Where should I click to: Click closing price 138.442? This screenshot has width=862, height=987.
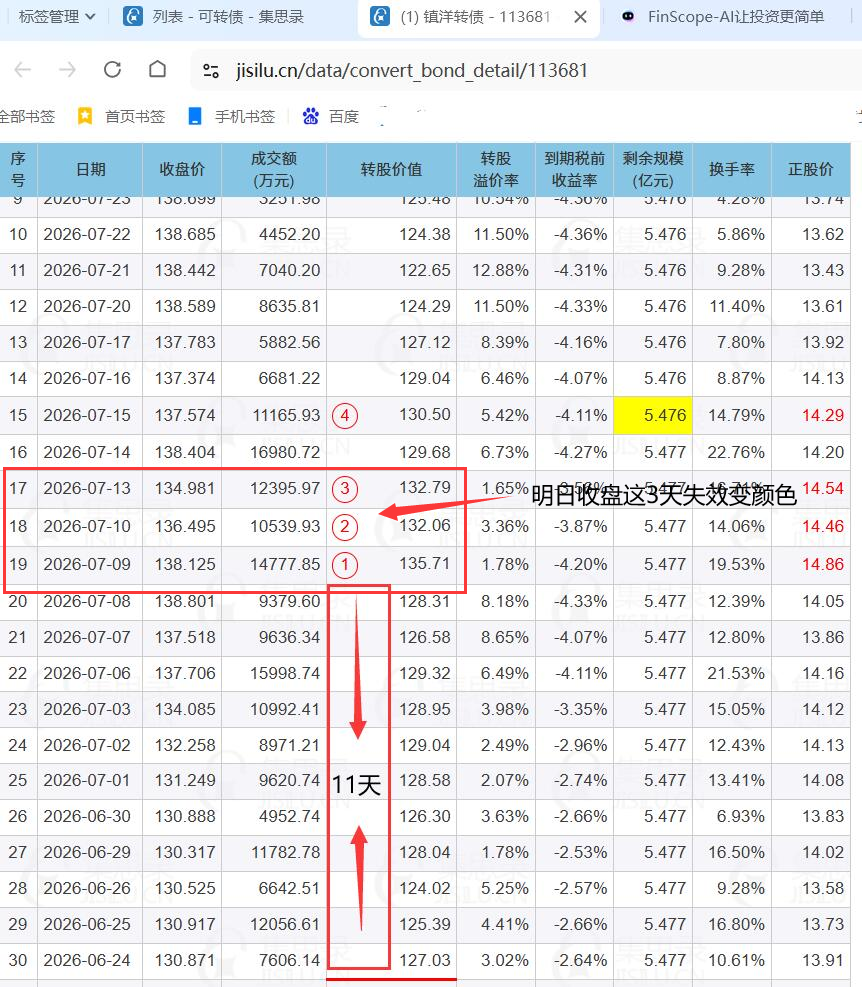pyautogui.click(x=185, y=271)
